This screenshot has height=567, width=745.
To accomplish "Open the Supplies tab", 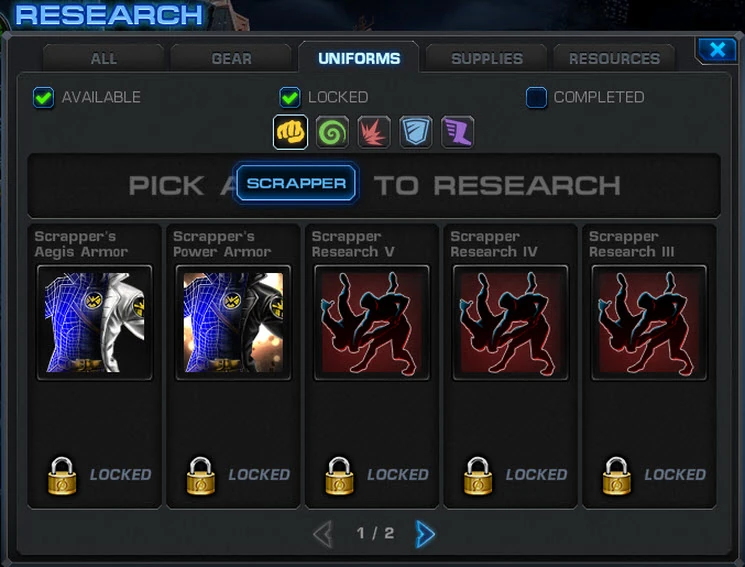I will coord(487,58).
